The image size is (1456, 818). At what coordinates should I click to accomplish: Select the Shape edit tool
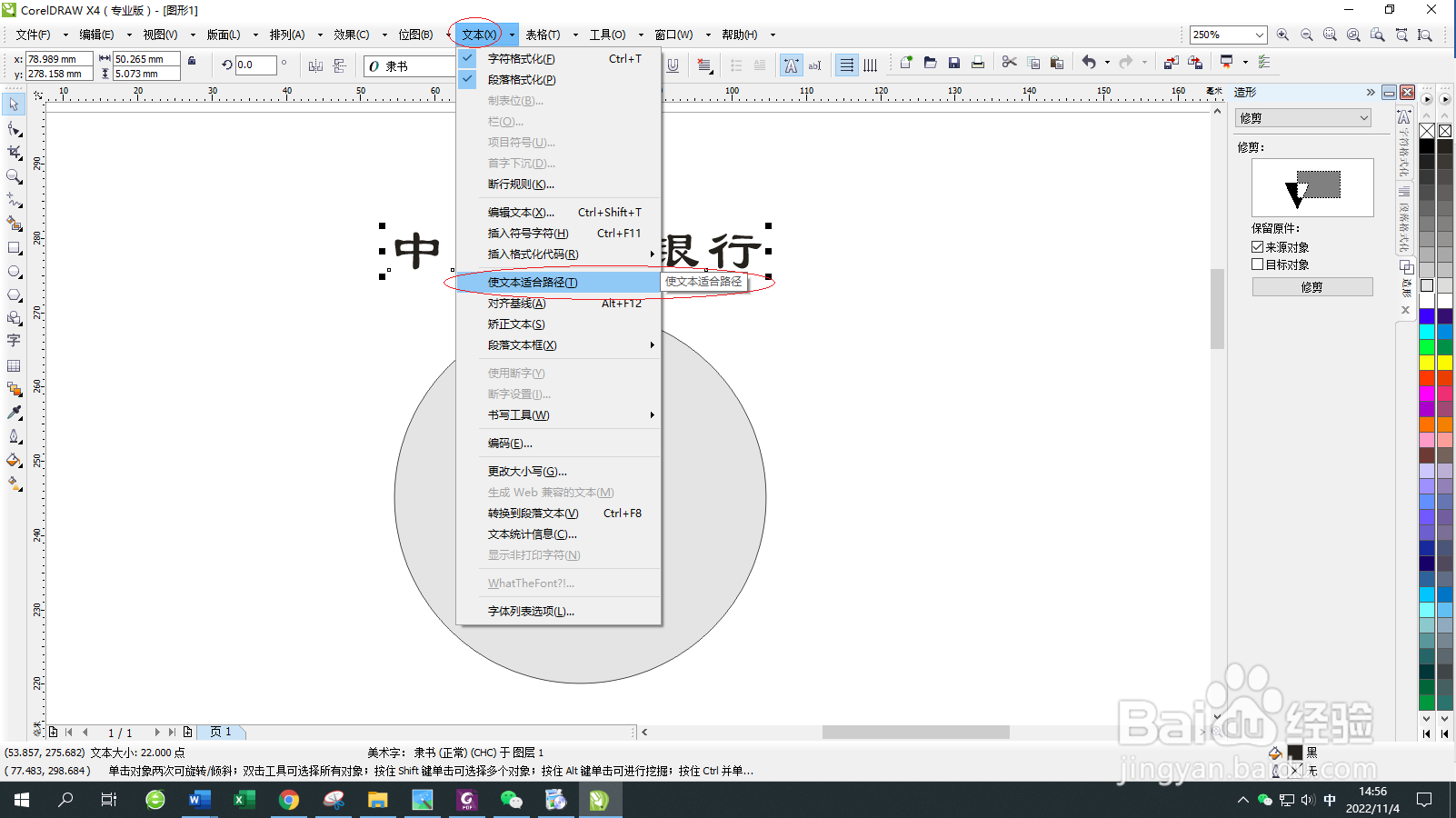click(14, 129)
